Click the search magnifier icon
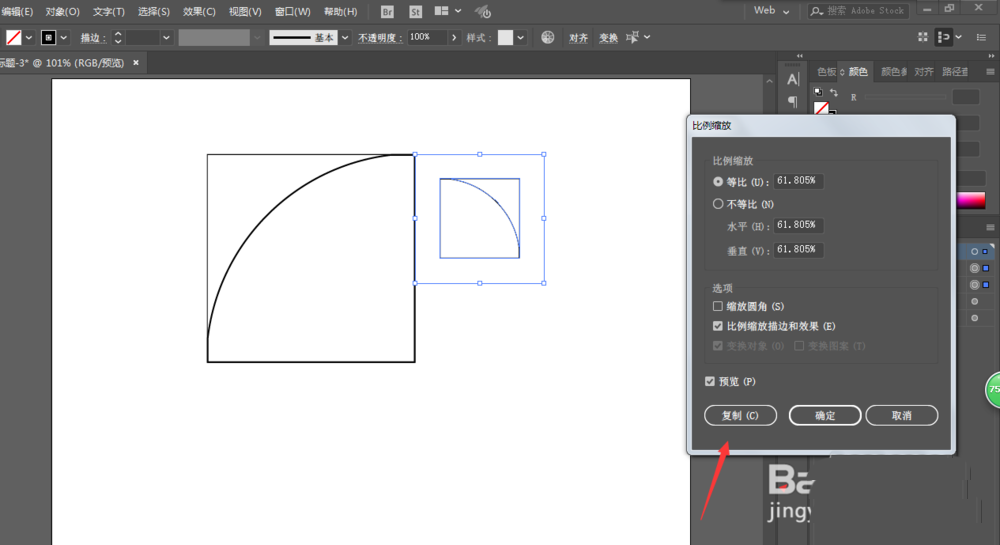 pyautogui.click(x=816, y=11)
